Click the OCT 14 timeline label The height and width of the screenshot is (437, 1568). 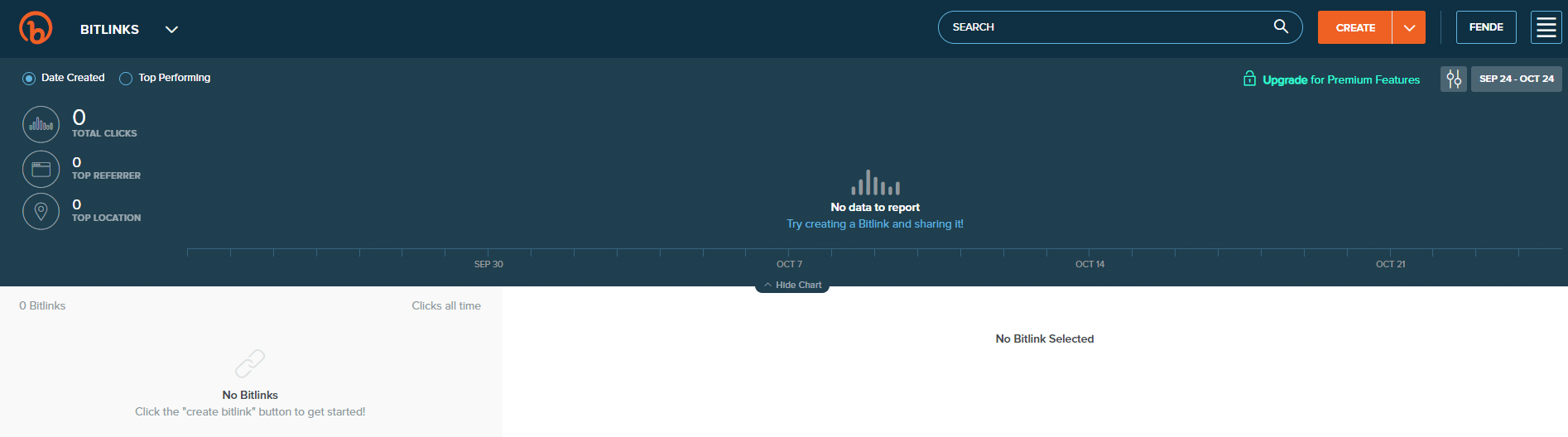(x=1089, y=264)
